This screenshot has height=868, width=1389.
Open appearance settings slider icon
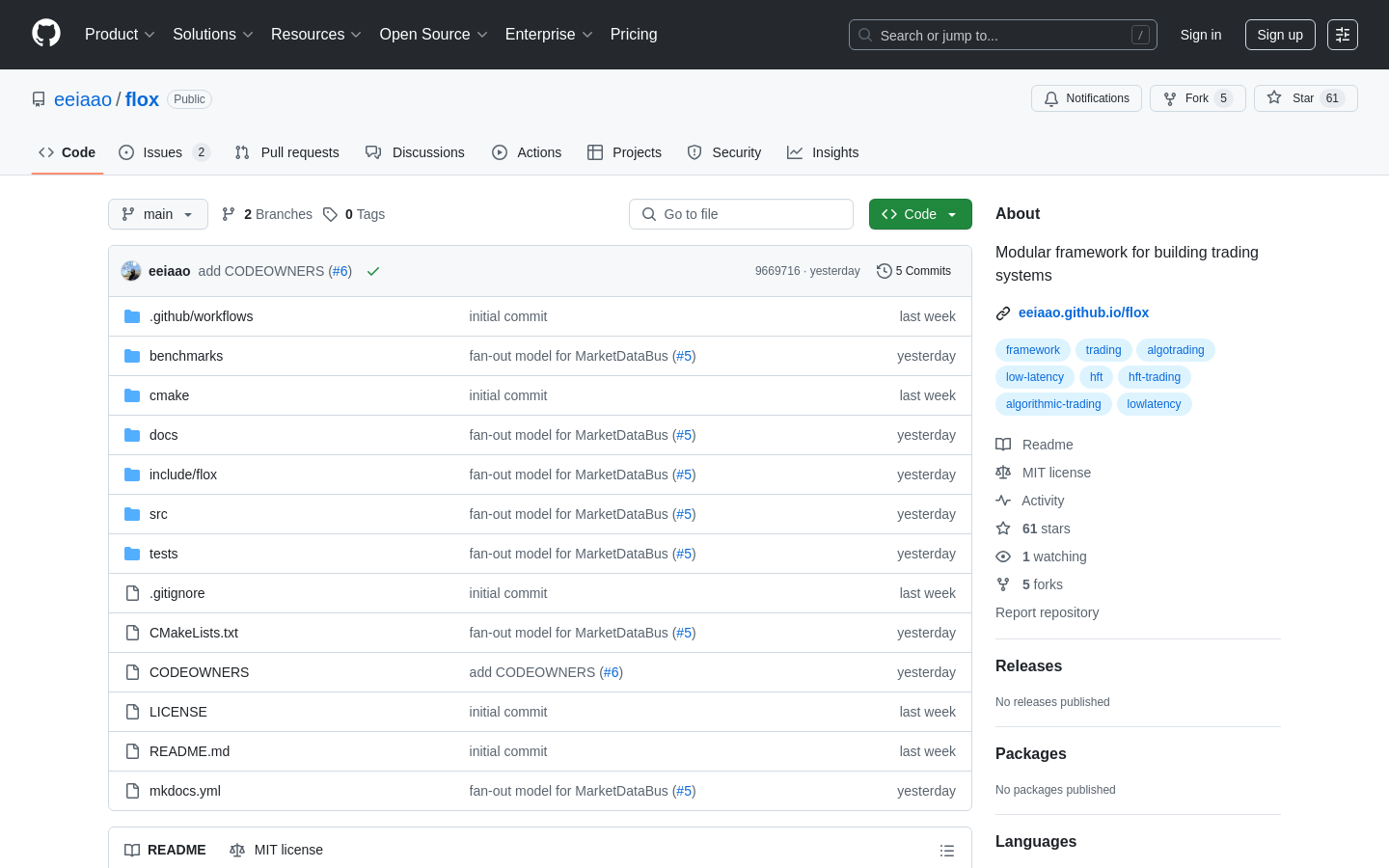point(1343,35)
